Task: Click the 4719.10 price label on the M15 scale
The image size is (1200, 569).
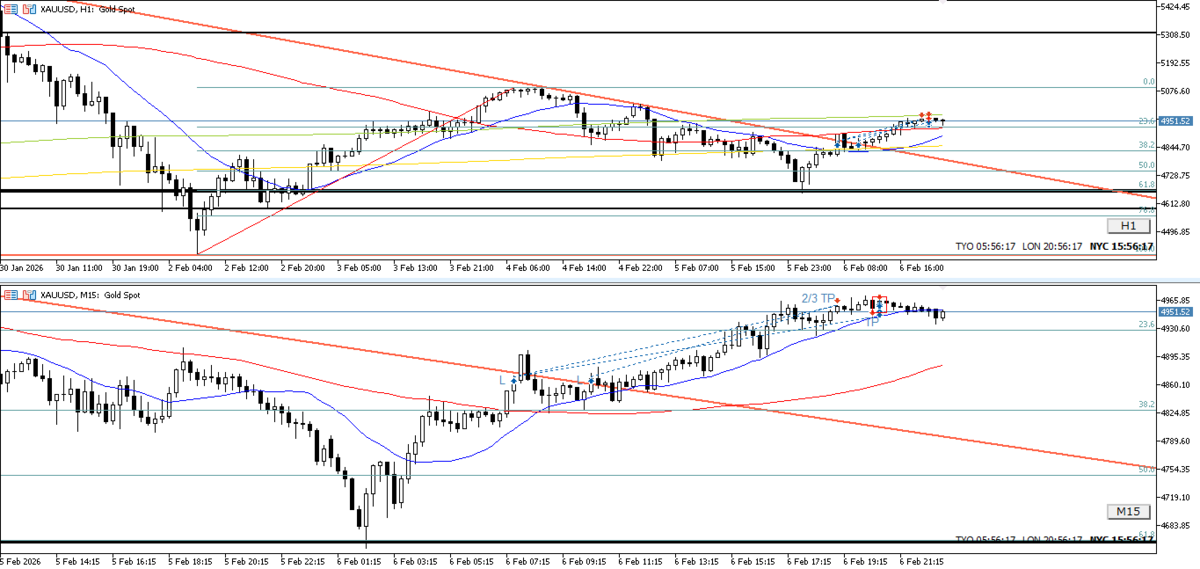Action: 1177,497
